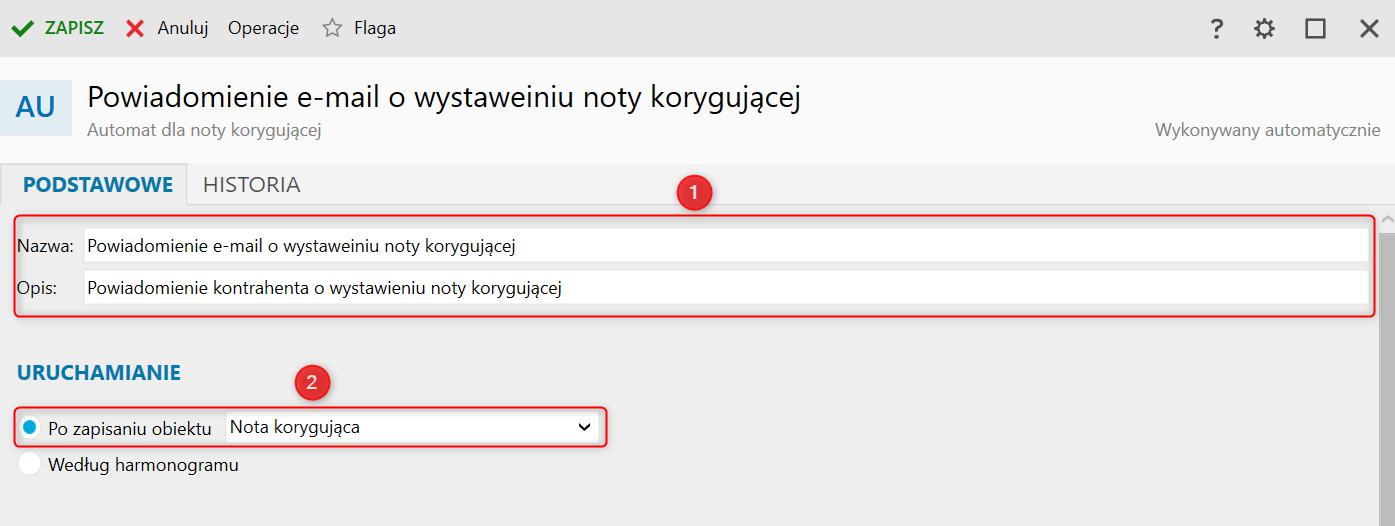Open help via question mark icon

pos(1216,29)
